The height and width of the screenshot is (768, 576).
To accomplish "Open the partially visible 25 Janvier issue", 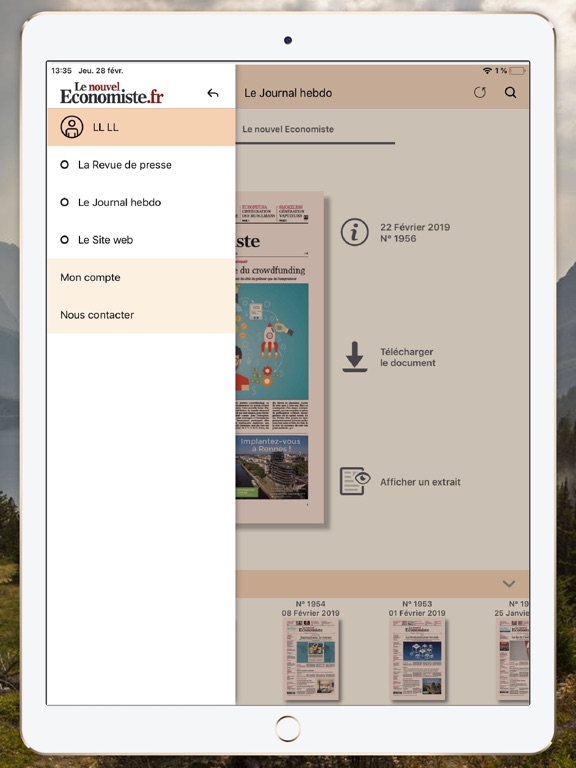I will click(x=513, y=659).
